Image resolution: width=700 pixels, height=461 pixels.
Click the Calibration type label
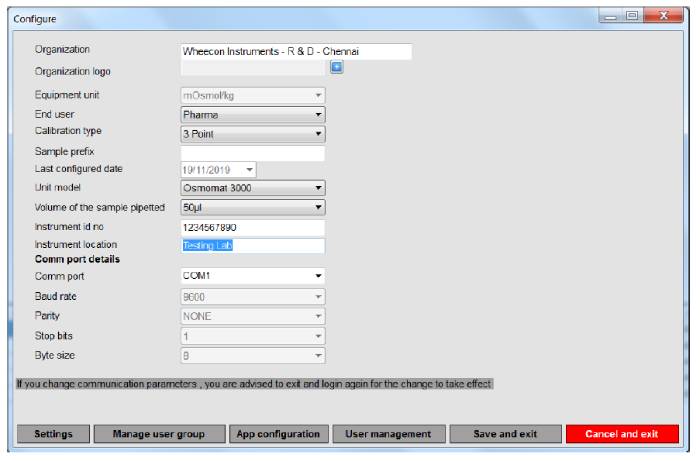(x=68, y=131)
